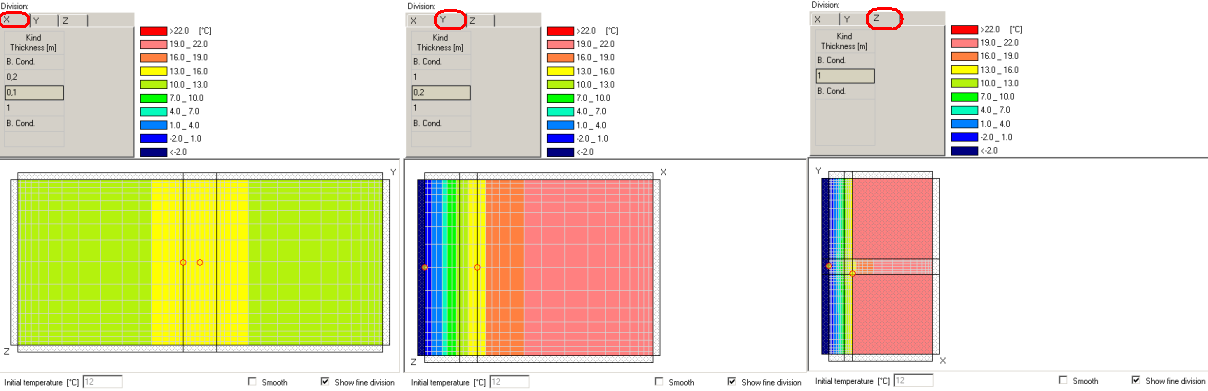Click the 16.0 _ 19.0 orange swatch in right legend
This screenshot has width=1208, height=391.
[964, 57]
